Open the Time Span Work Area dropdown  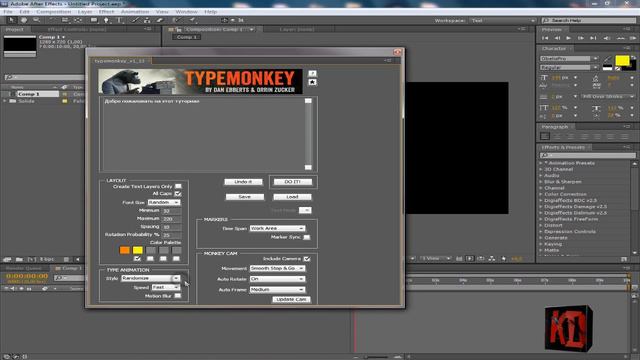click(277, 229)
